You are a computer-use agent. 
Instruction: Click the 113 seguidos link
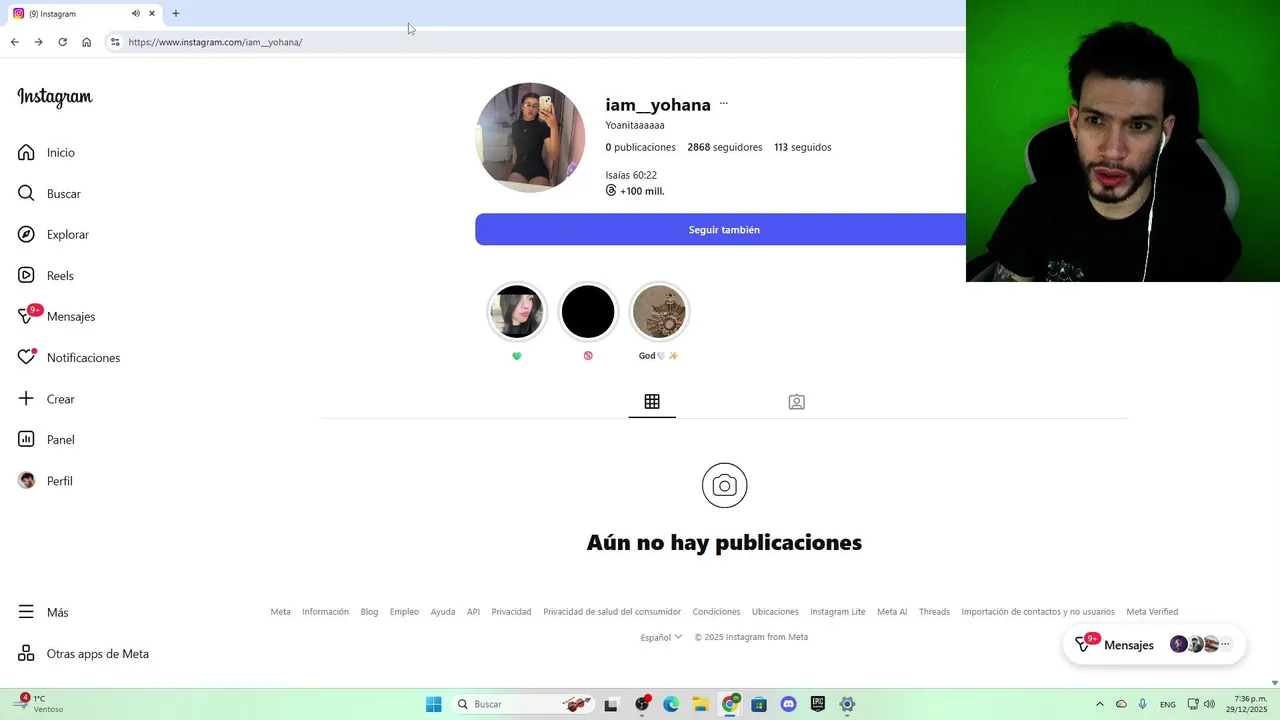(x=802, y=147)
